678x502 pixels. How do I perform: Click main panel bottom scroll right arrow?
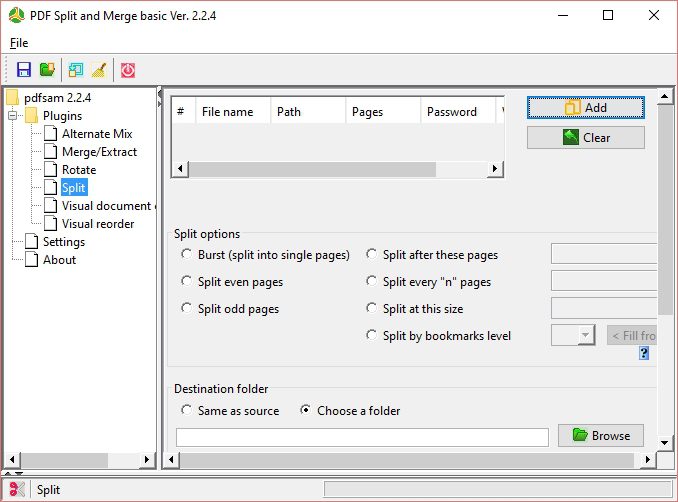[x=647, y=459]
